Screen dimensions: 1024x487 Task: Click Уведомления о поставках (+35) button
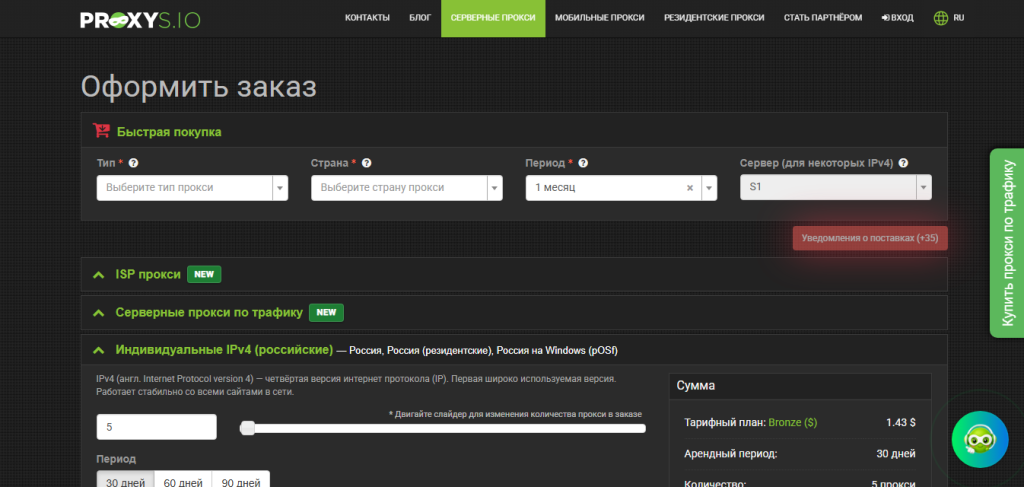click(870, 238)
